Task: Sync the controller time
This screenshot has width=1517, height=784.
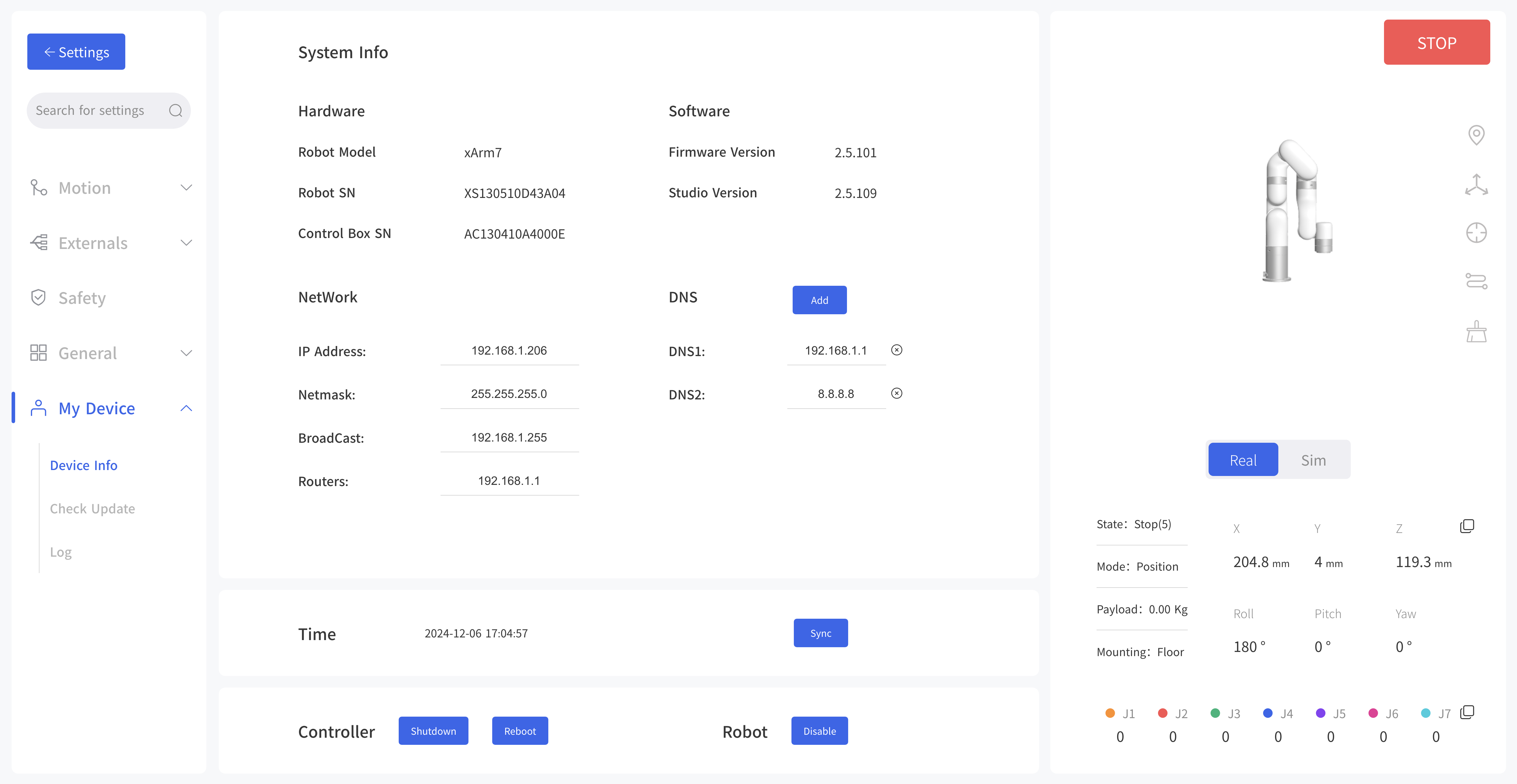Action: tap(820, 633)
